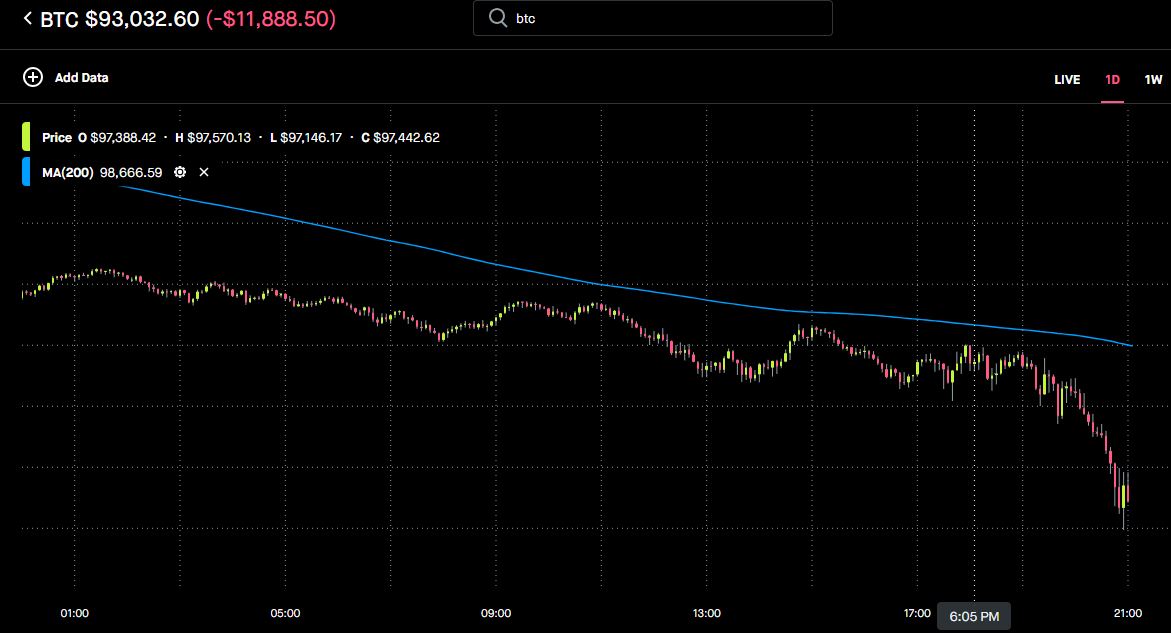Click the Add Data label
This screenshot has width=1171, height=633.
81,78
